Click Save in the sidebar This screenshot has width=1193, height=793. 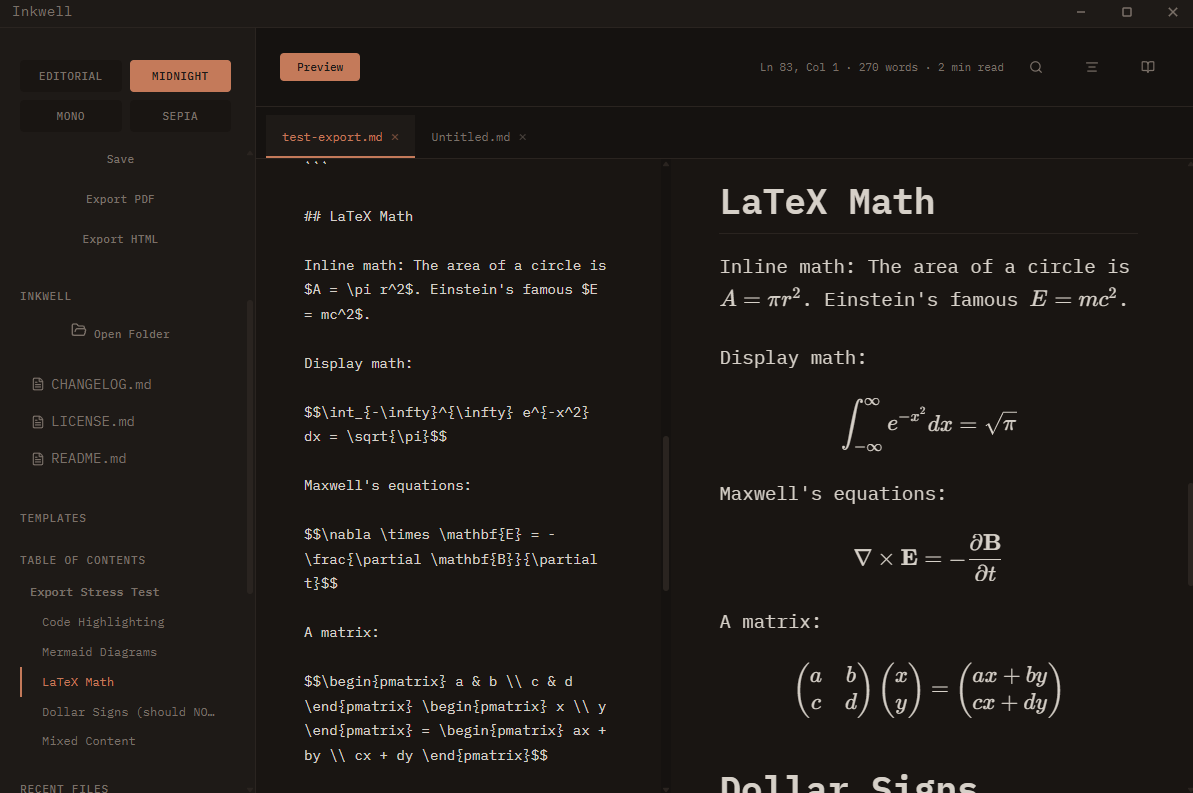point(120,159)
